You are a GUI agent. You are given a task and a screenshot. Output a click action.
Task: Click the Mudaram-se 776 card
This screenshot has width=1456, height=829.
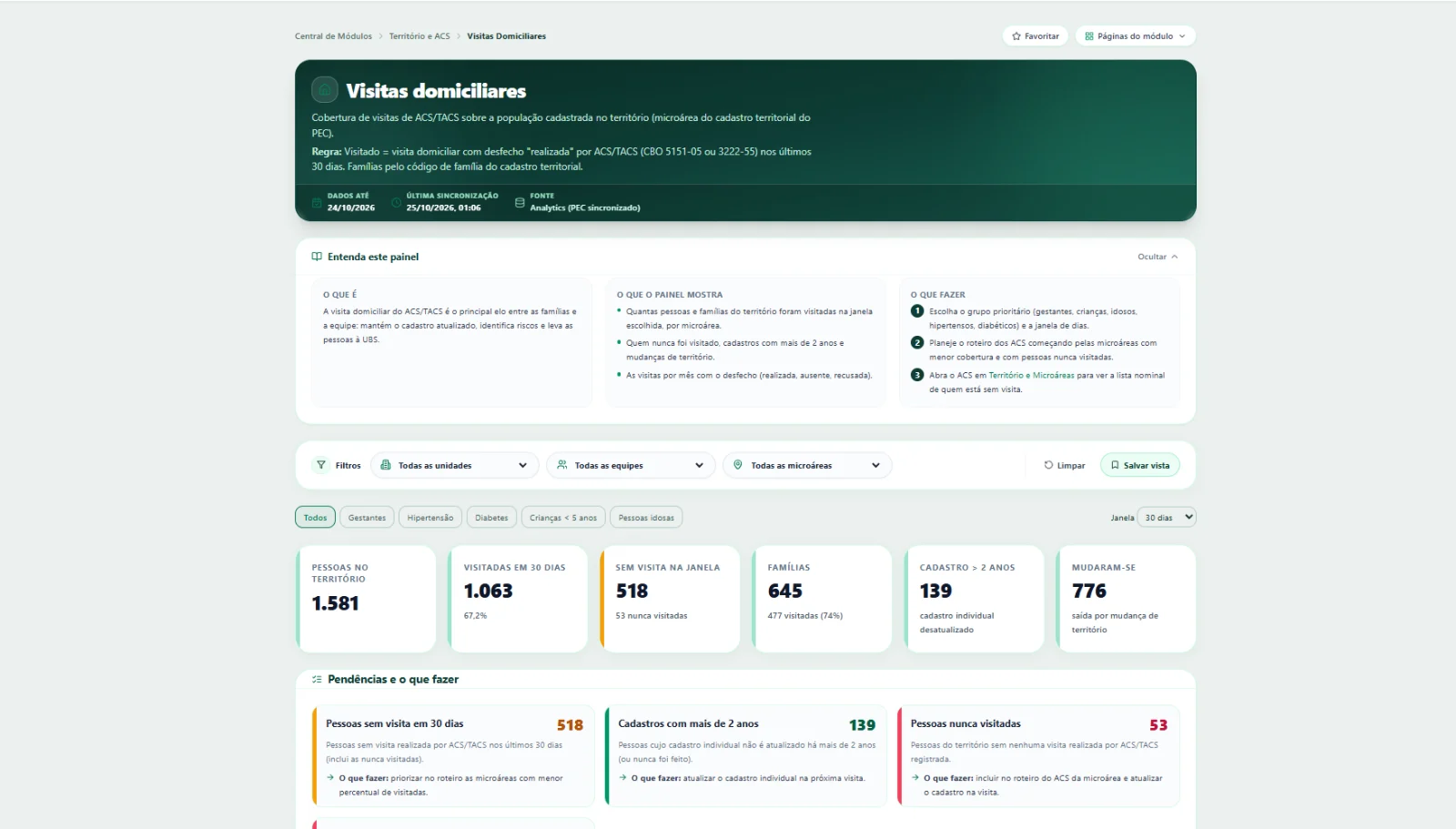tap(1126, 599)
